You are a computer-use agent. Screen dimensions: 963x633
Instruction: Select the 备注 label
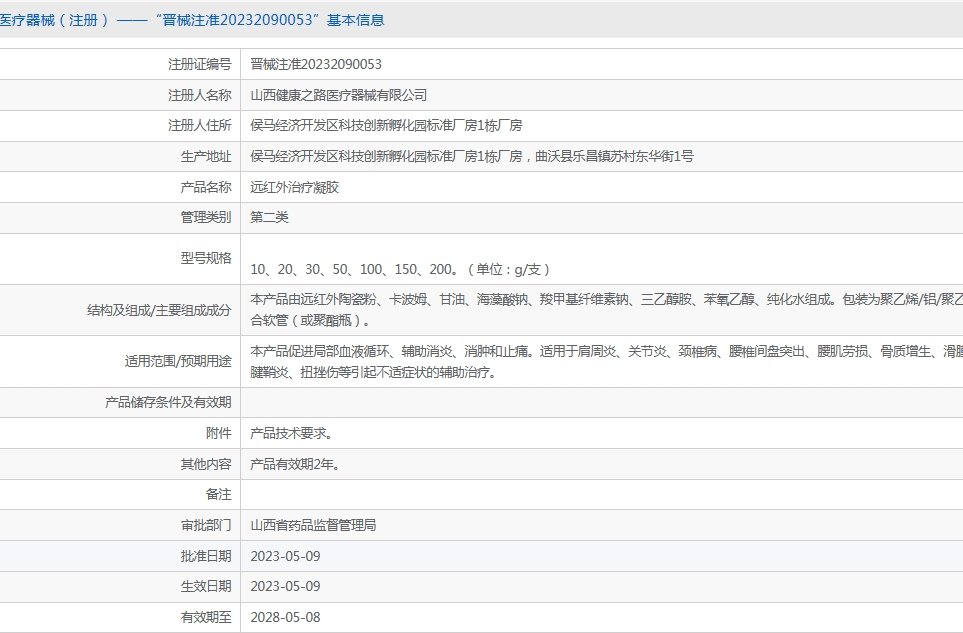[219, 494]
